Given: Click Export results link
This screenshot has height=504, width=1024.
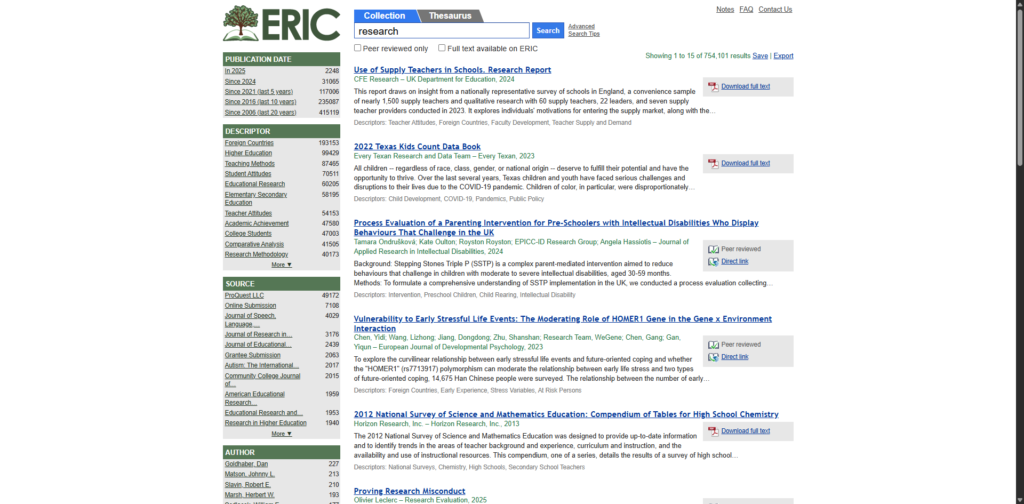Looking at the screenshot, I should (x=783, y=56).
